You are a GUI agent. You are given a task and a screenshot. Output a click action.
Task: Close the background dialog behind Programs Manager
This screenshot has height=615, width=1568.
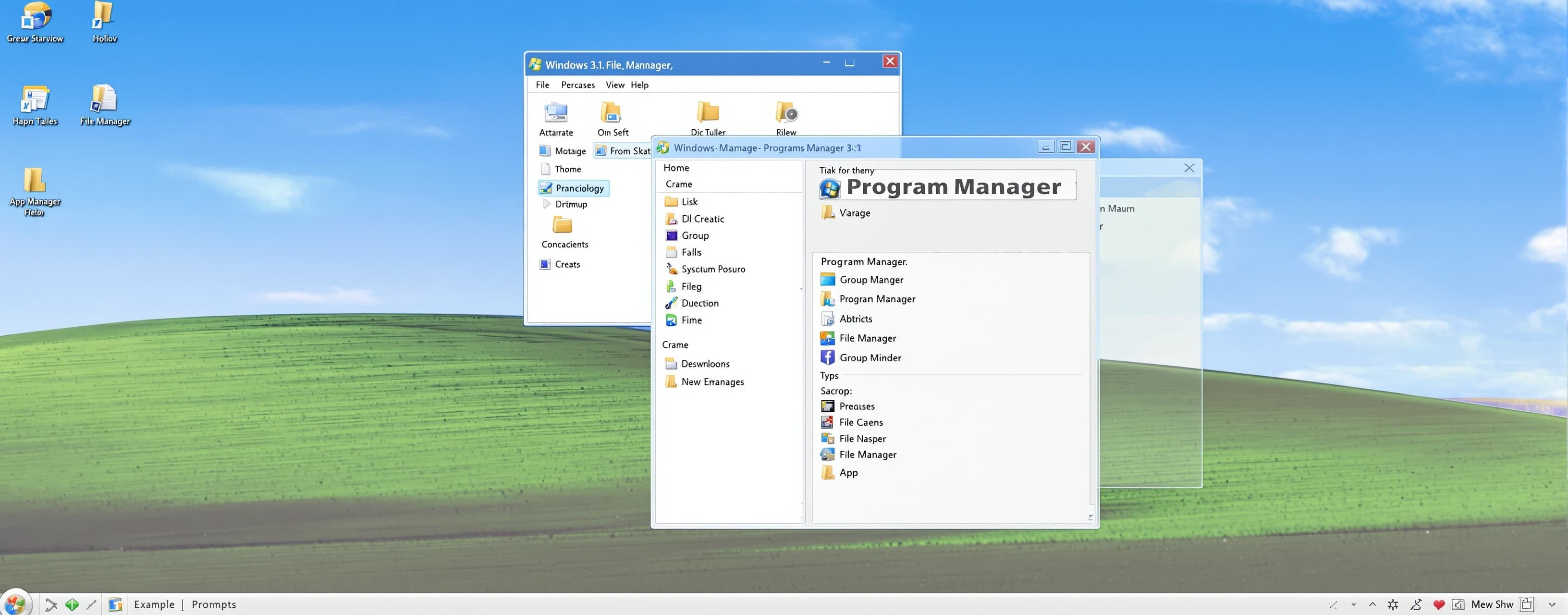[x=1189, y=168]
